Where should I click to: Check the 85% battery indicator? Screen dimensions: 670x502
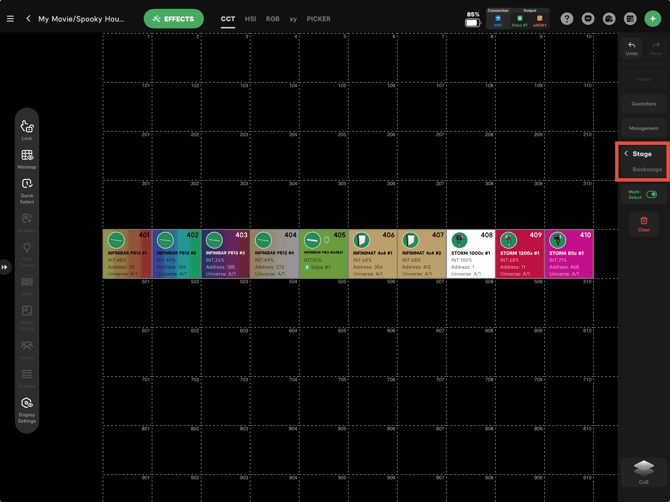click(473, 20)
